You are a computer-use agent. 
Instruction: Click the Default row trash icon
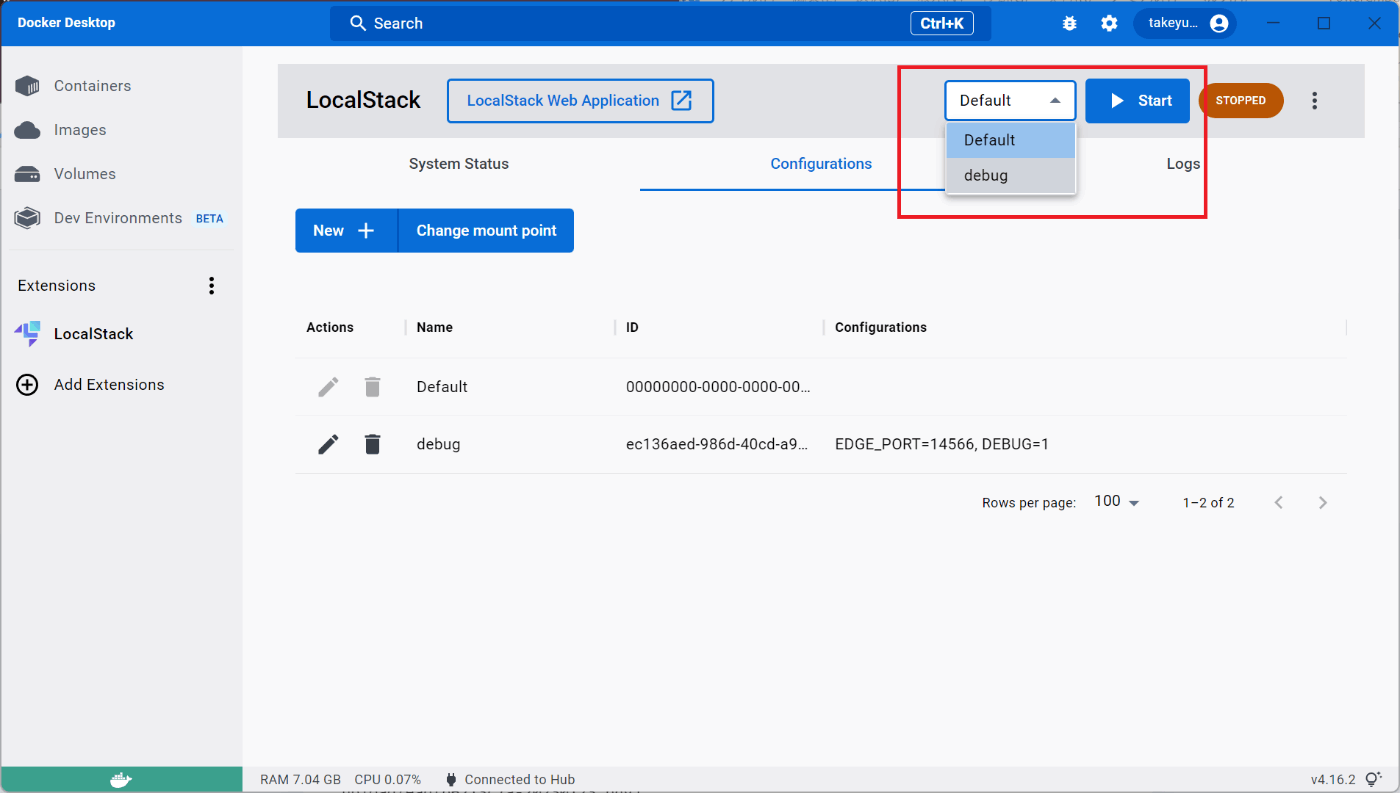(372, 386)
